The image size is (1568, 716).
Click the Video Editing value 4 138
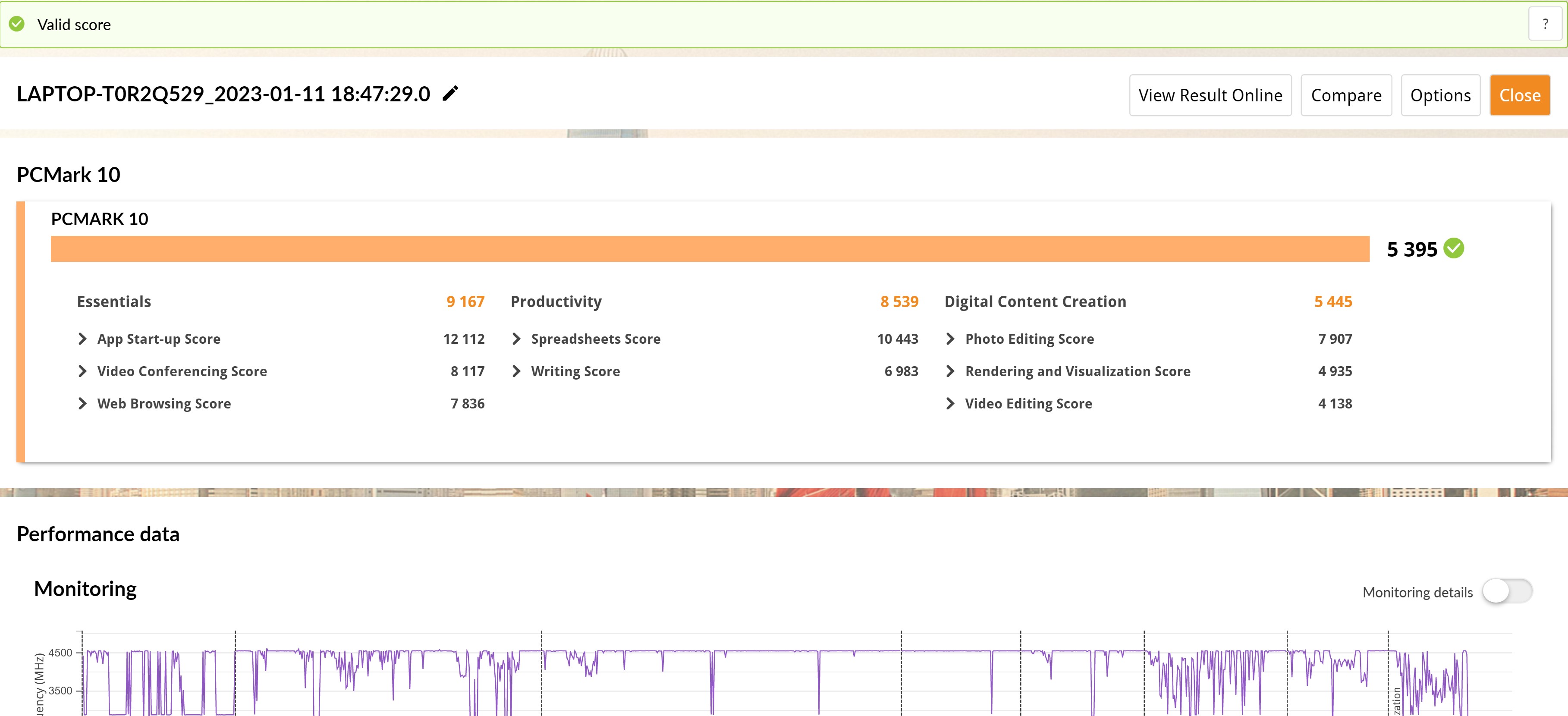coord(1335,403)
